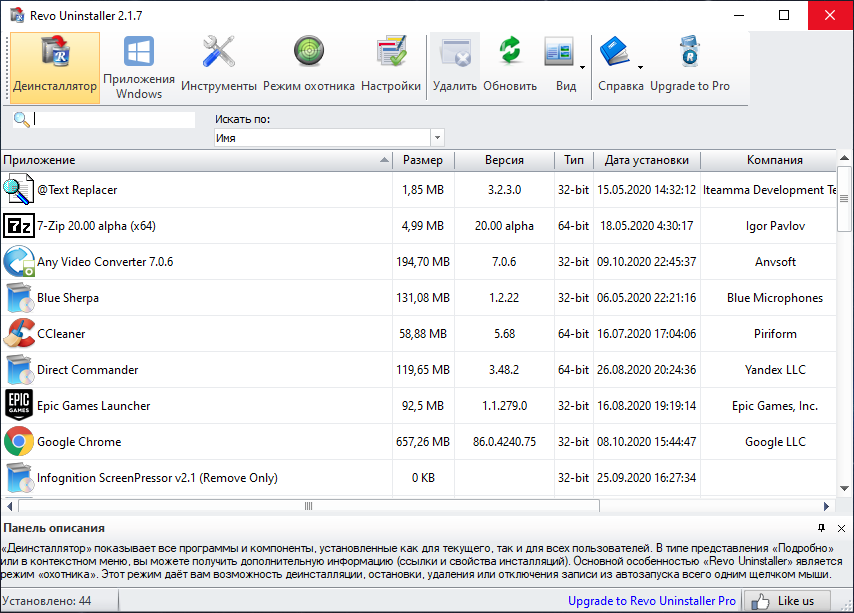The height and width of the screenshot is (613, 854).
Task: Click the Установлено: 44 status text
Action: (46, 601)
